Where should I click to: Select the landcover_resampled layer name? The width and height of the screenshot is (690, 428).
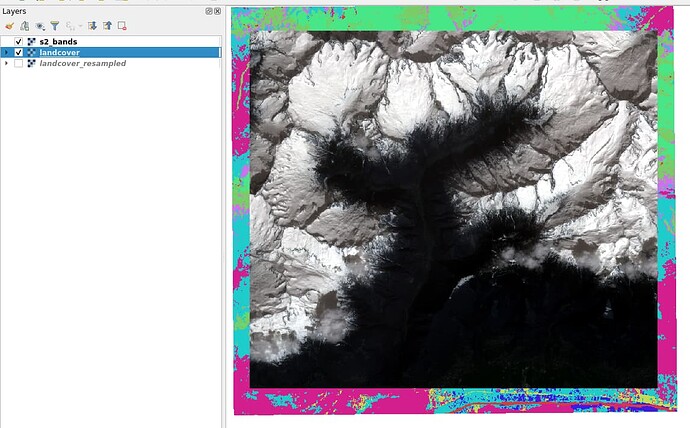coord(84,63)
